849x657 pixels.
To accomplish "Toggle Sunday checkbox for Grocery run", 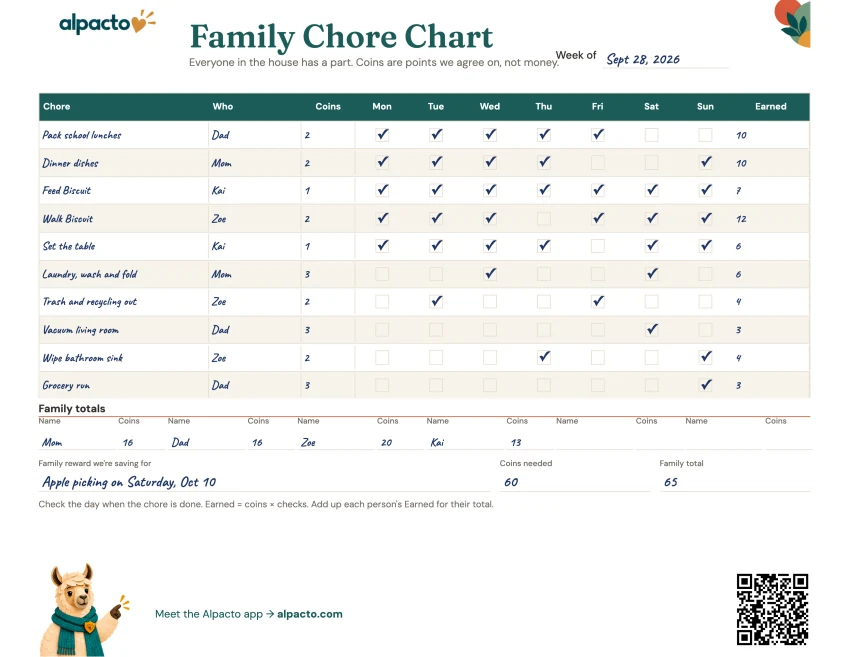I will pos(706,385).
